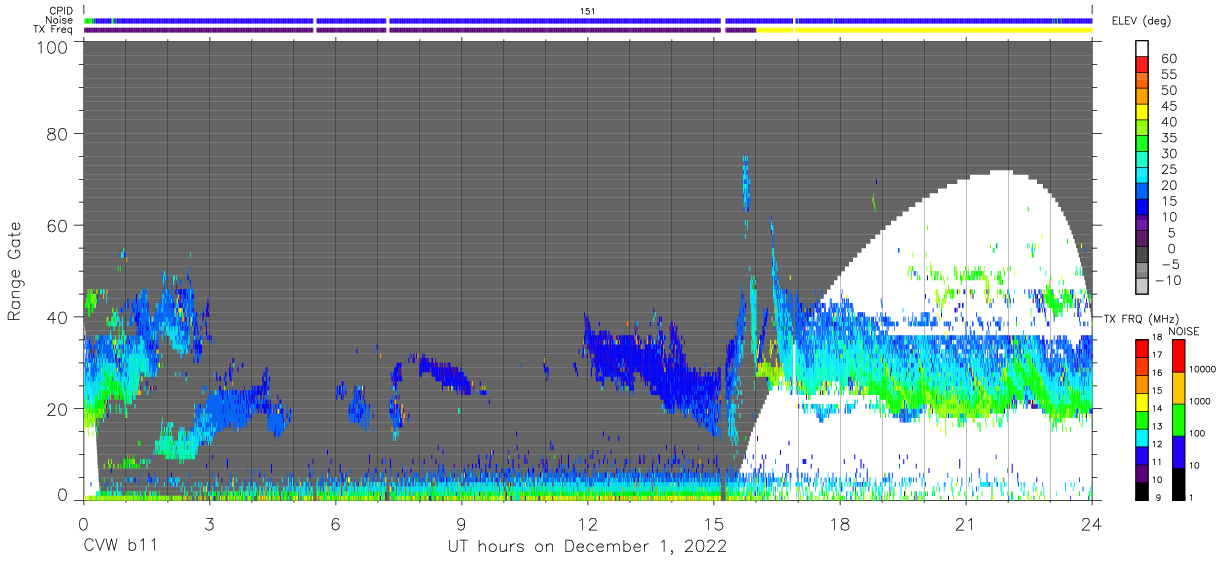Click the 'Noise' row label at top left
This screenshot has width=1228, height=567.
(x=59, y=20)
